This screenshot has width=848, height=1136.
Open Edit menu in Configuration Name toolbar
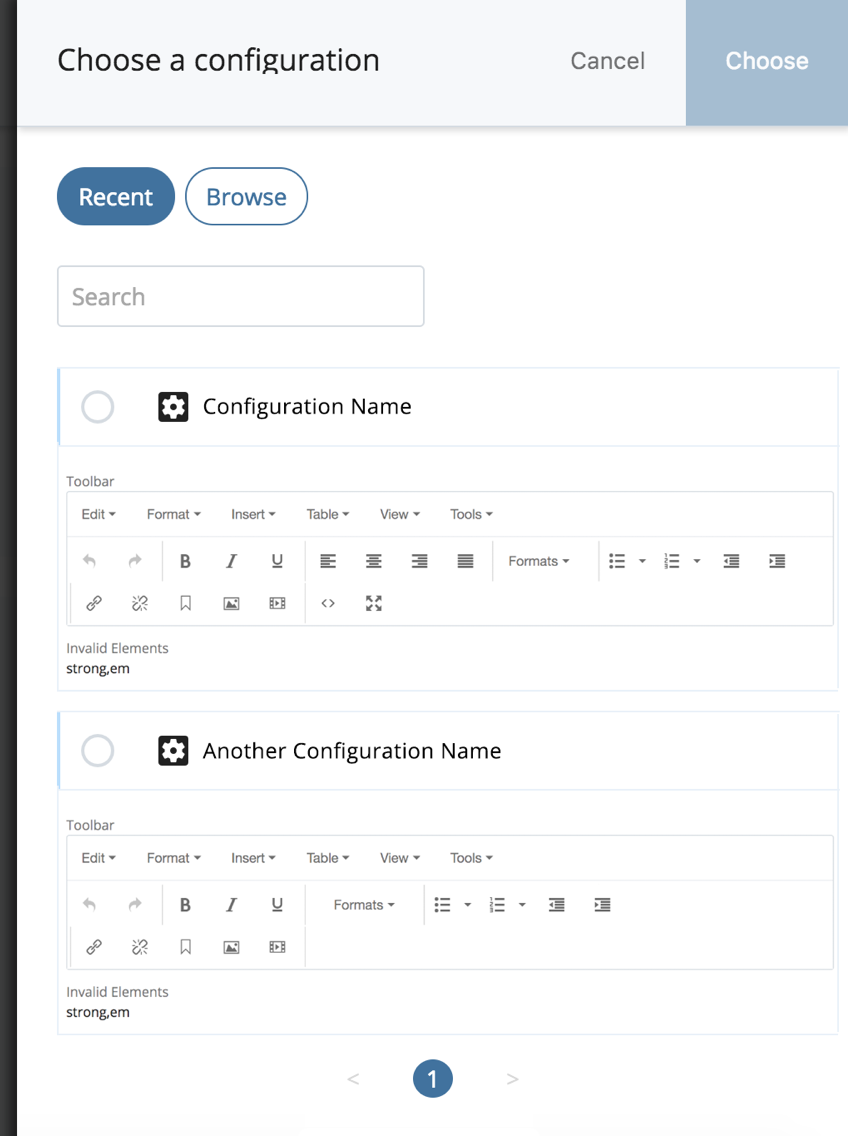click(99, 514)
